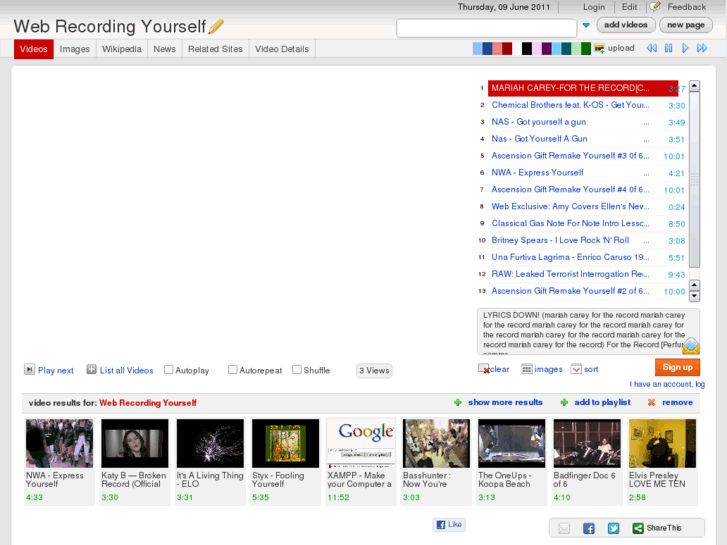
Task: Click the pencil edit icon beside the title
Action: (216, 26)
